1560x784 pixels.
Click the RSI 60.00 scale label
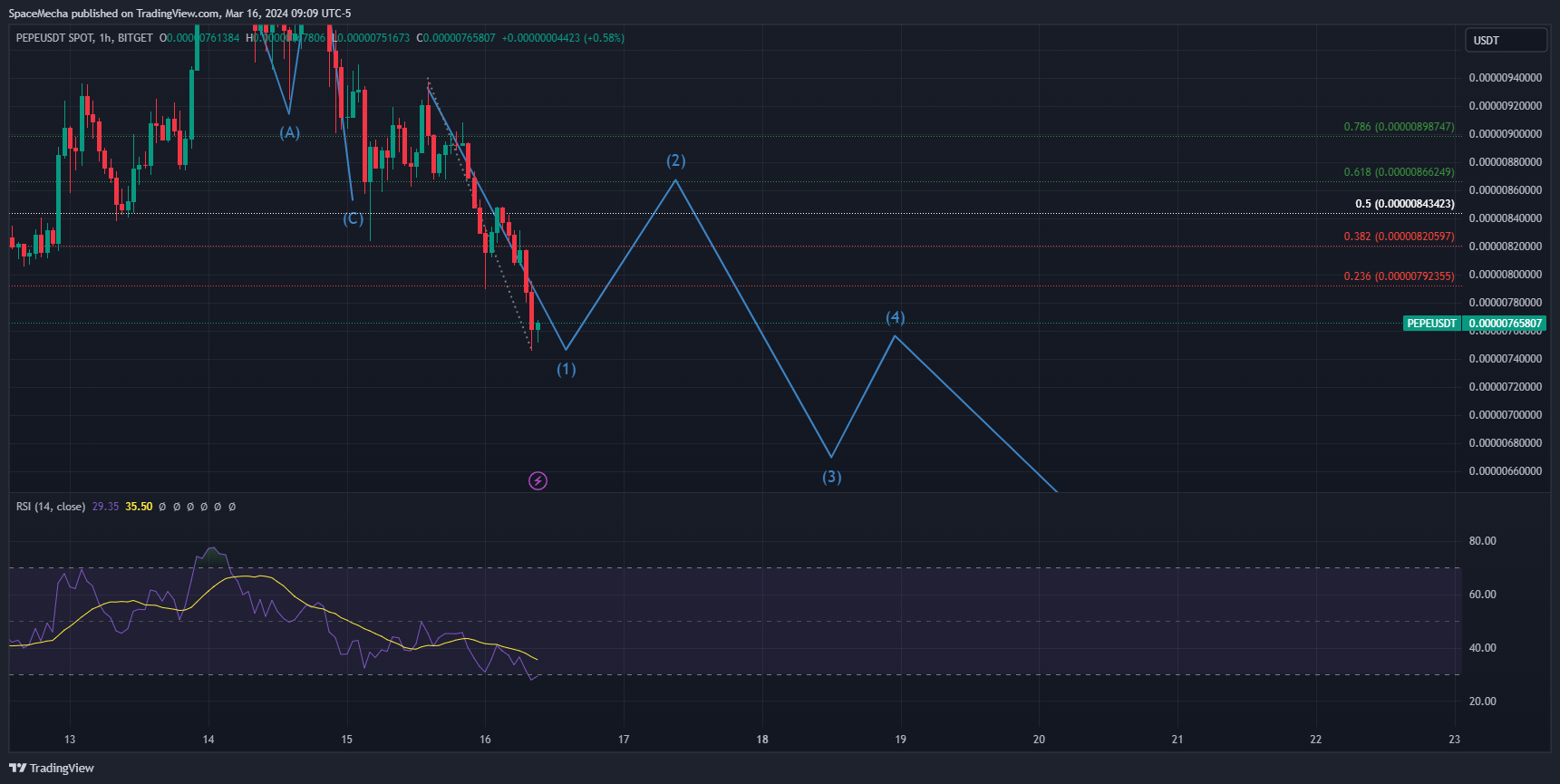(1483, 595)
